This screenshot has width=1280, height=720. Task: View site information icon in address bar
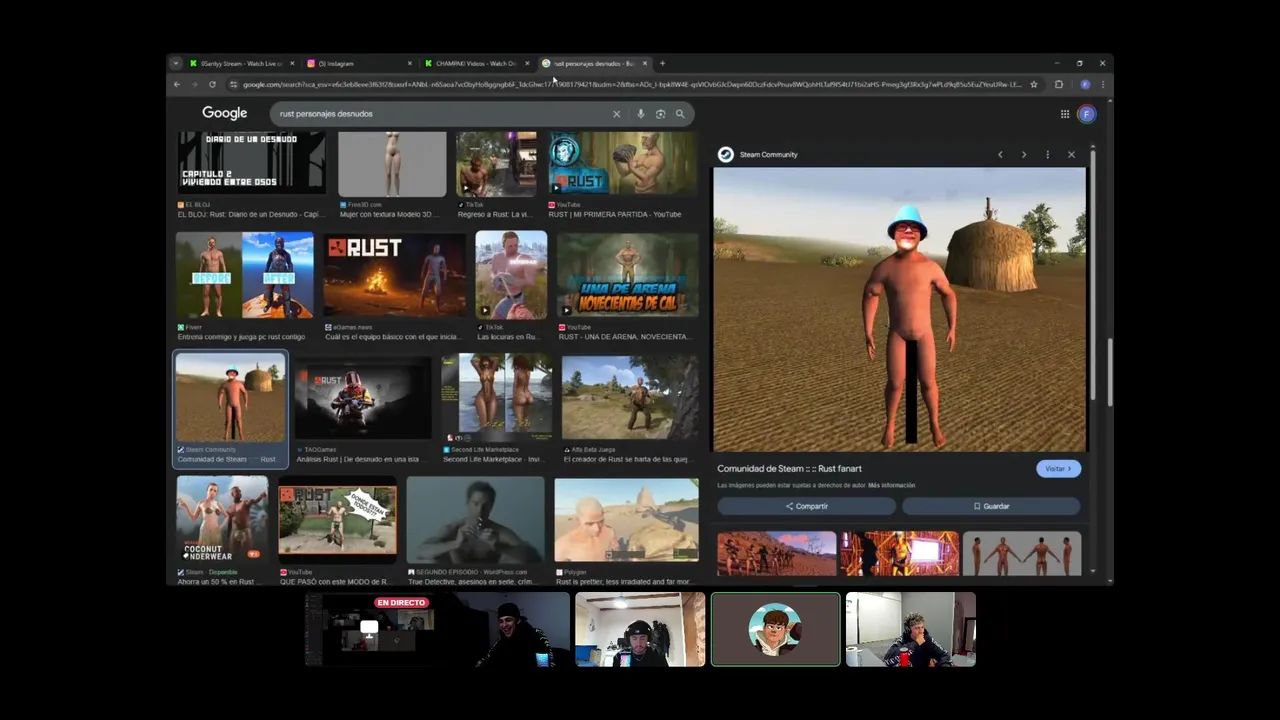pyautogui.click(x=233, y=84)
